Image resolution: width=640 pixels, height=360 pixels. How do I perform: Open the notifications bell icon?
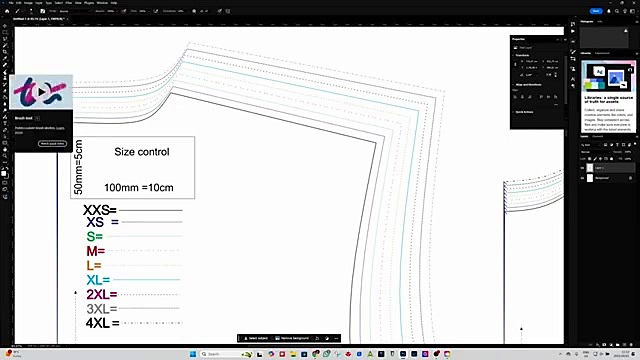click(609, 11)
